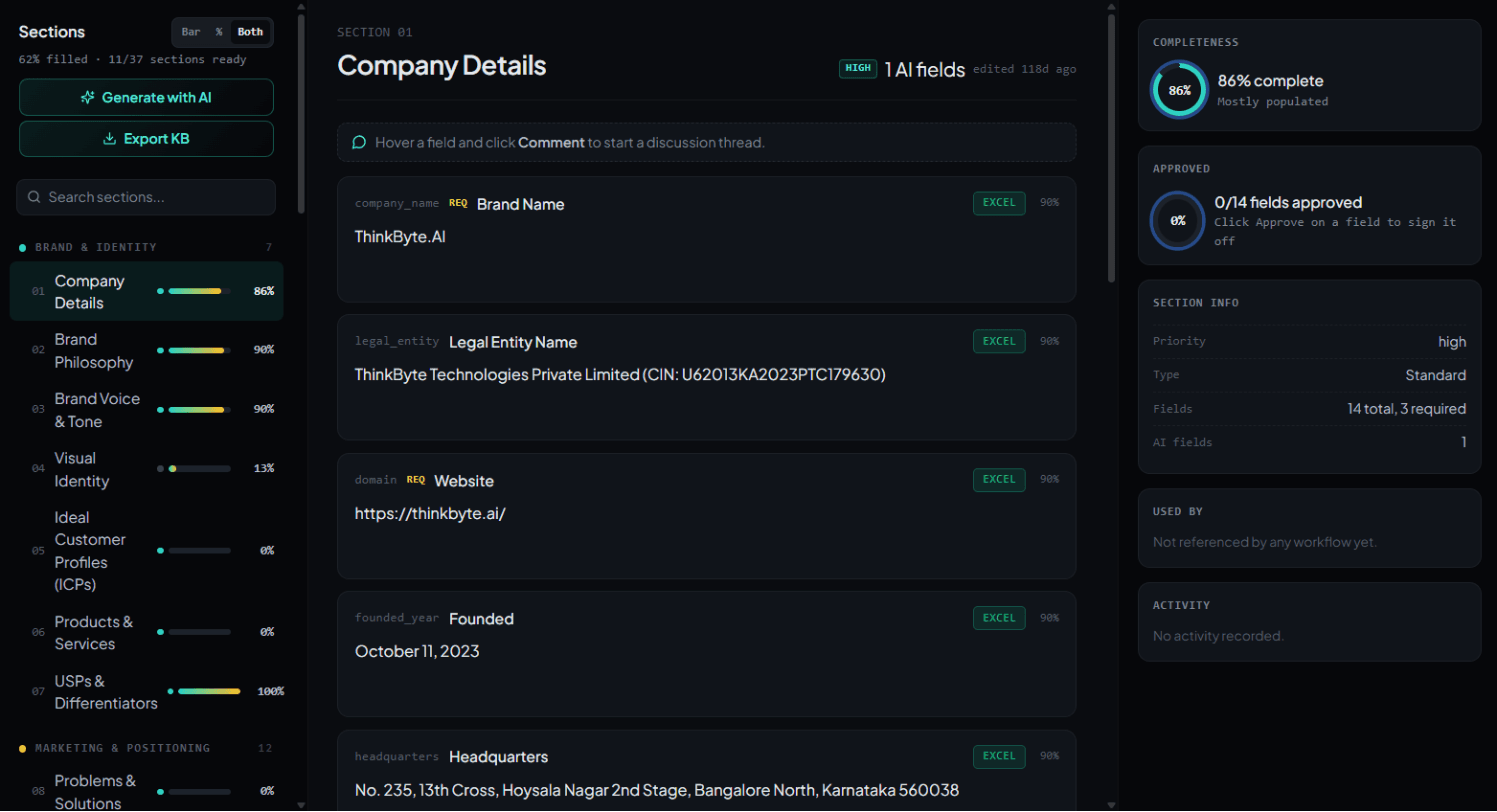Click the HIGH priority badge
This screenshot has height=812, width=1497.
858,69
